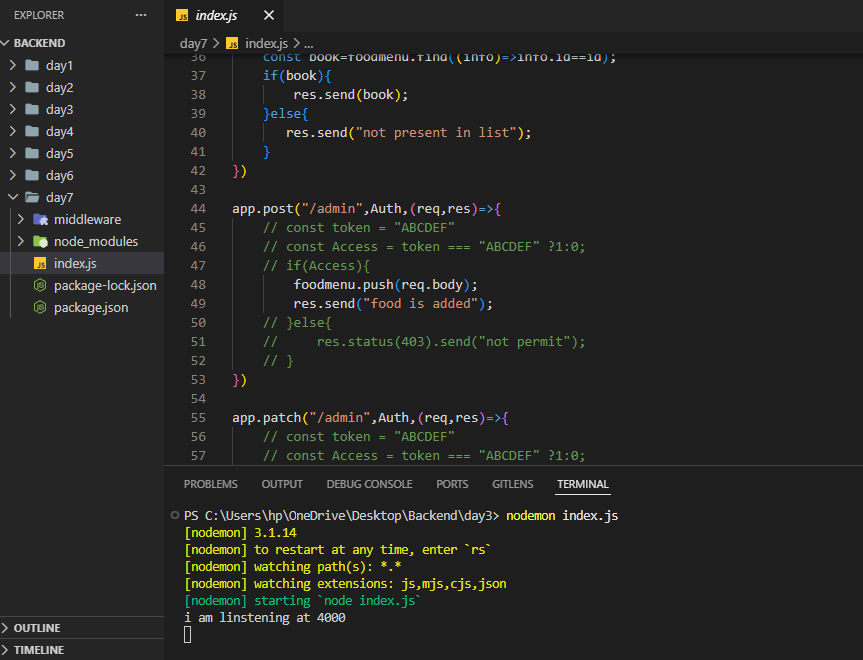Open package.json file
The image size is (863, 660).
click(x=91, y=307)
